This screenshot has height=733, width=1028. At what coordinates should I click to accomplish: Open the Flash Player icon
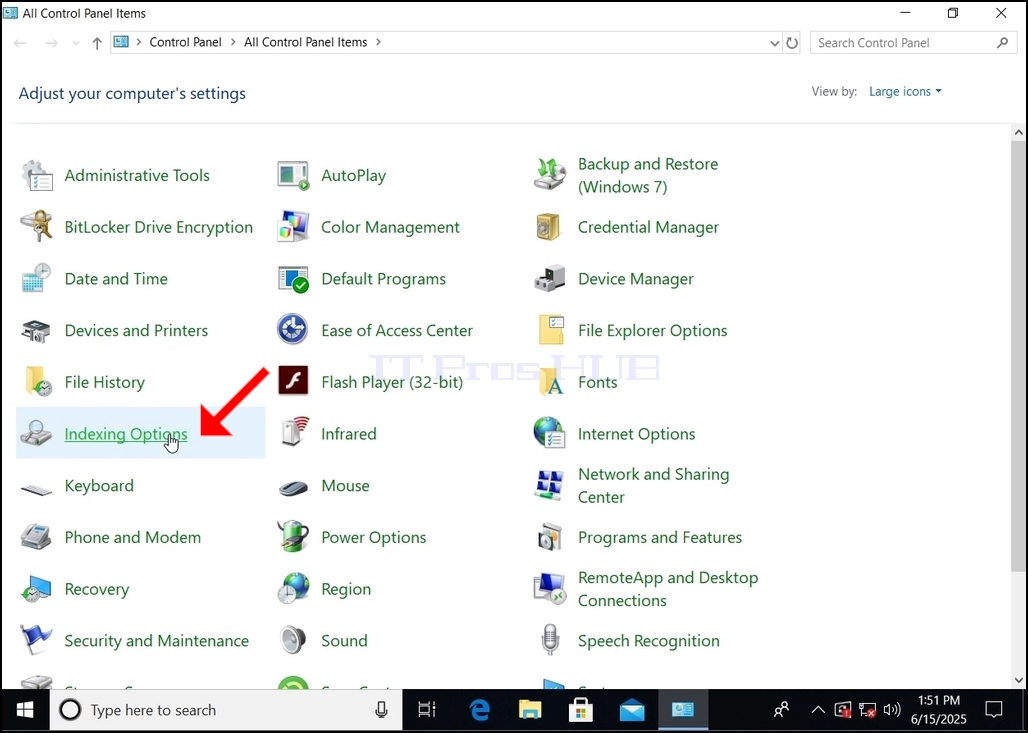[x=293, y=381]
